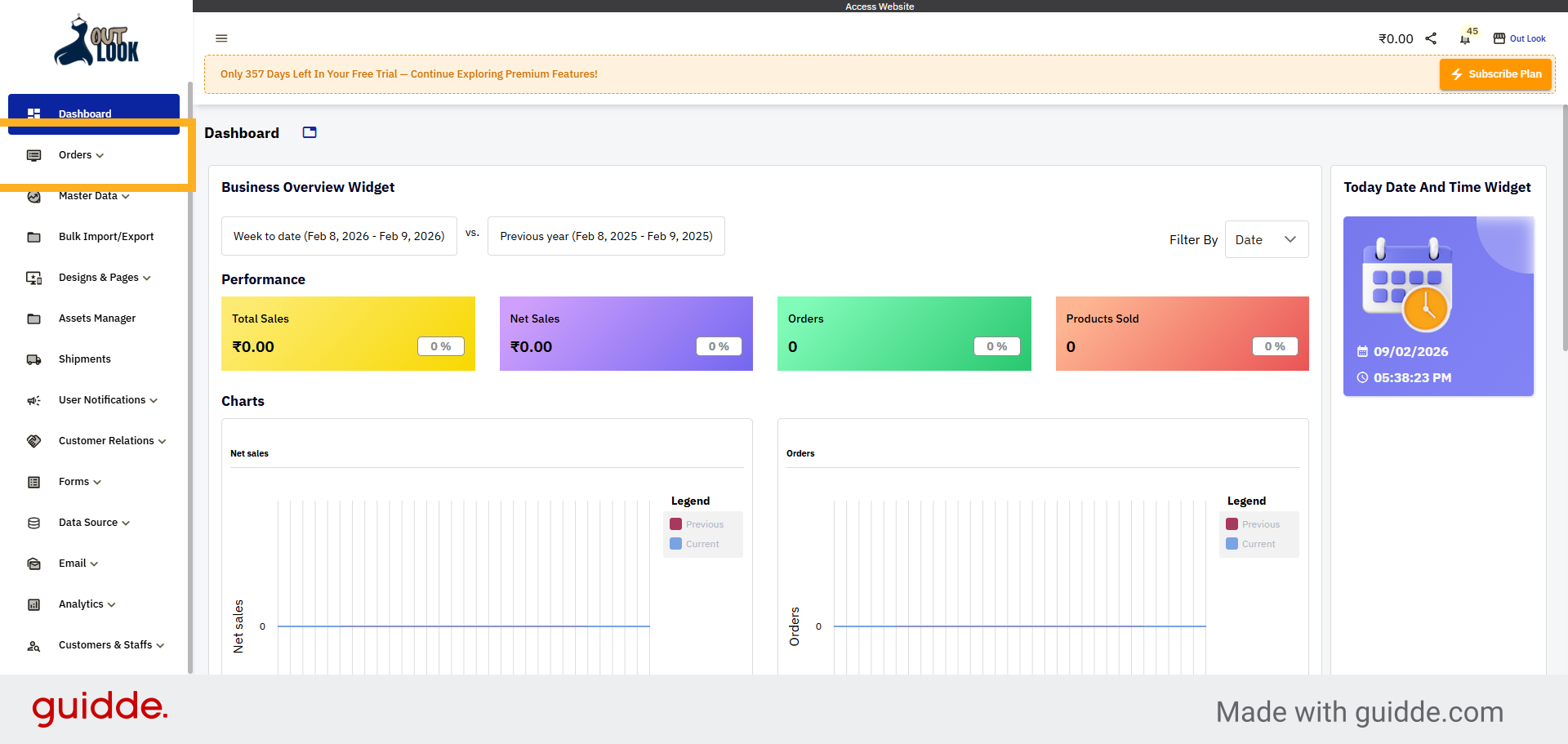Click the 0% badge on Total Sales card

[440, 346]
